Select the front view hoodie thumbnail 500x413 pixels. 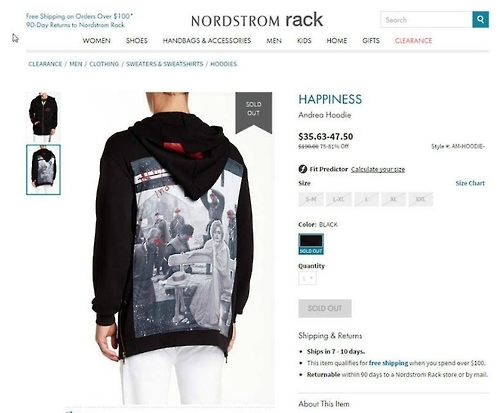[x=43, y=117]
